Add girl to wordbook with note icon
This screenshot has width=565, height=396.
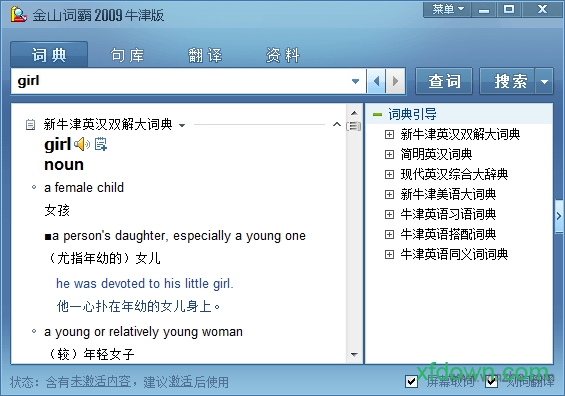pyautogui.click(x=101, y=144)
